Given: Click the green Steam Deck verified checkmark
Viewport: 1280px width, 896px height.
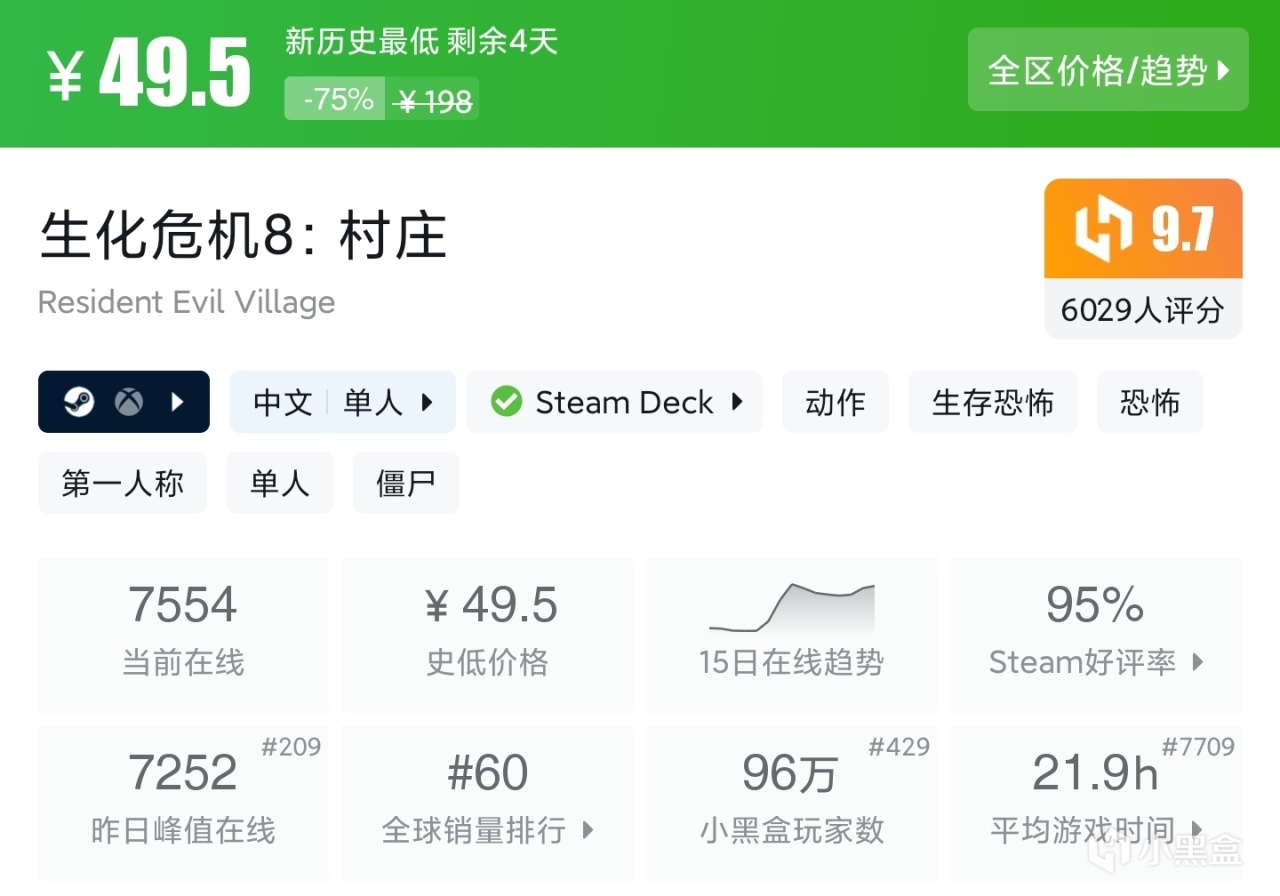Looking at the screenshot, I should click(x=506, y=402).
